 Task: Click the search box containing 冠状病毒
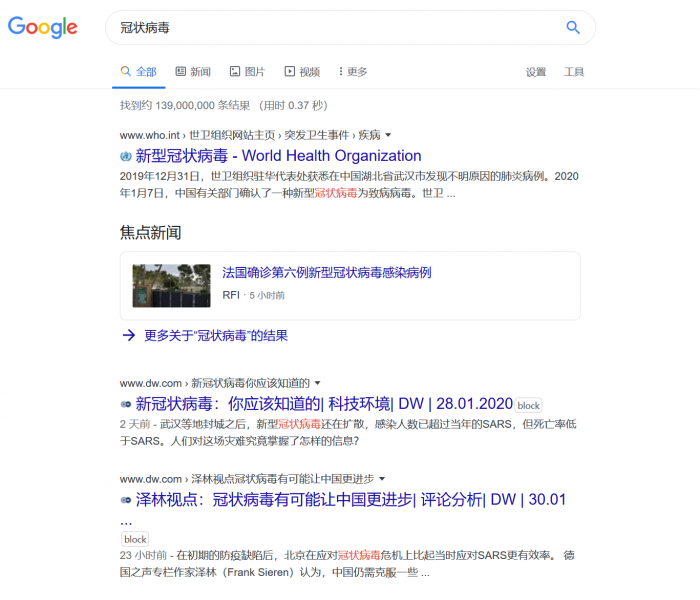350,28
